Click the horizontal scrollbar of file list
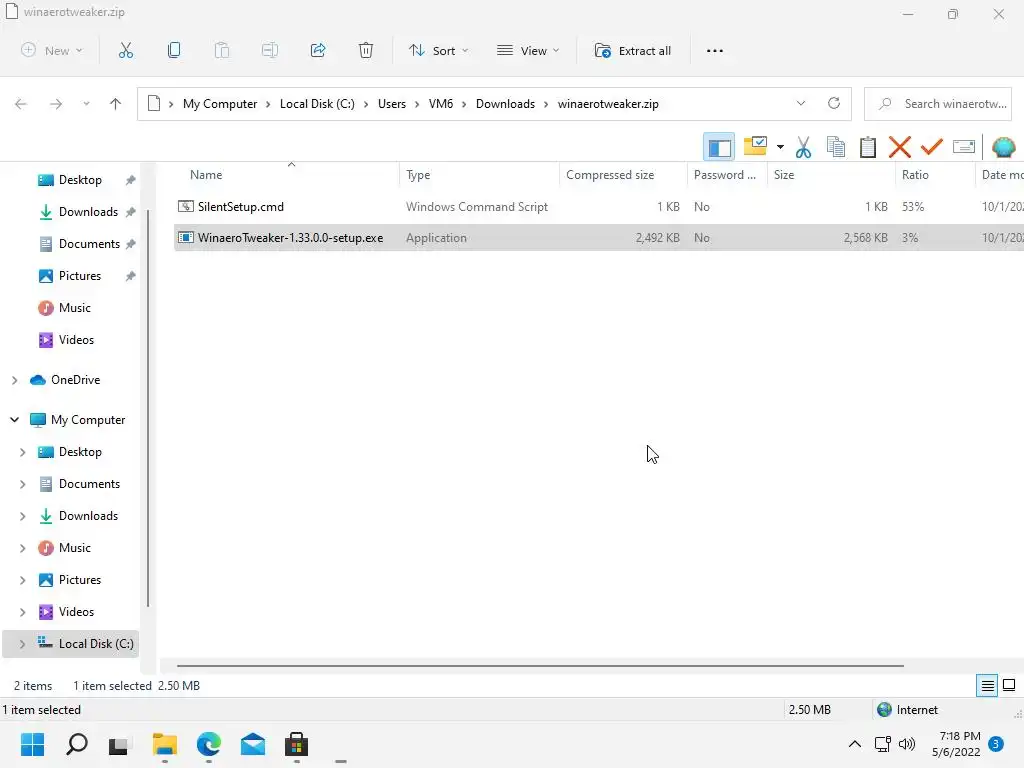The width and height of the screenshot is (1024, 768). coord(540,665)
